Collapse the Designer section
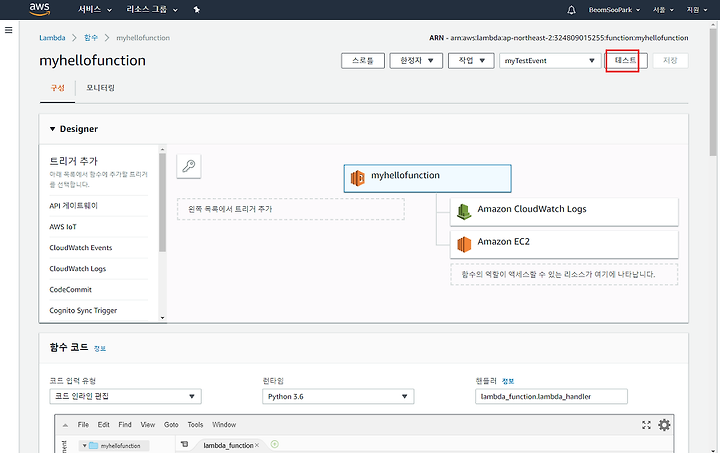The image size is (720, 453). 52,129
